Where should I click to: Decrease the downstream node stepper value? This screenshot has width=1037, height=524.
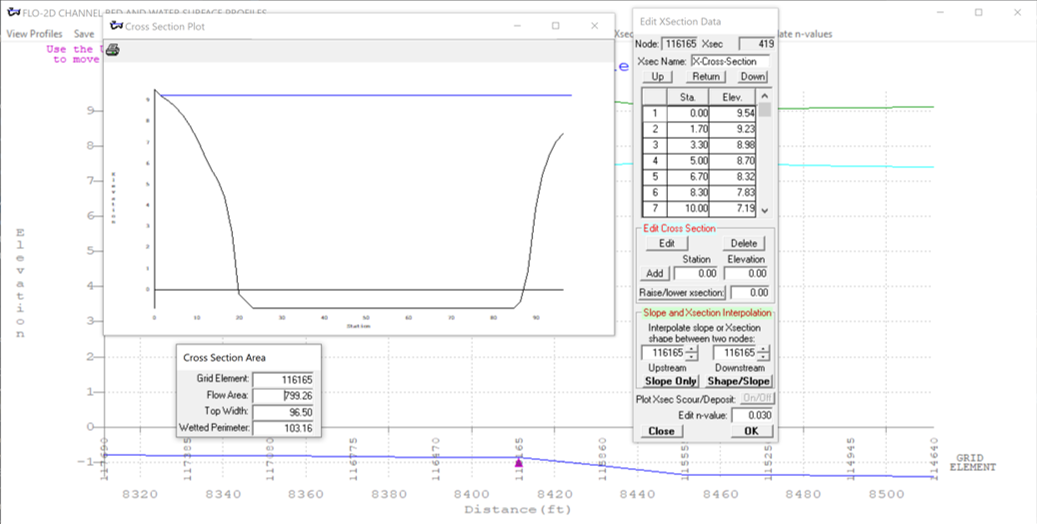pyautogui.click(x=764, y=357)
